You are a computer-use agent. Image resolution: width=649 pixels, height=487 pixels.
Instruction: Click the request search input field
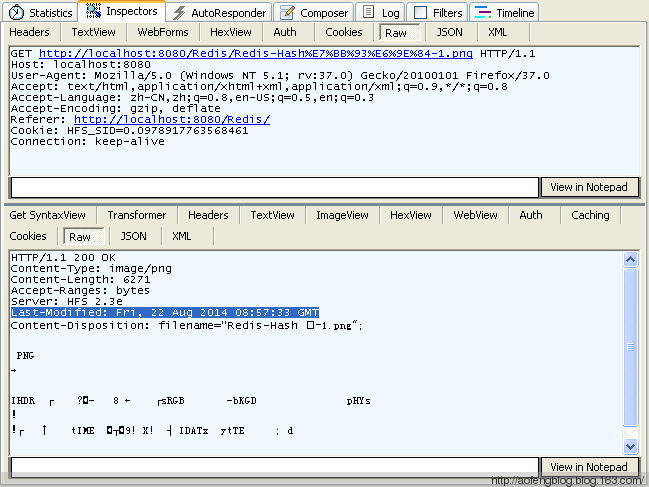[274, 187]
